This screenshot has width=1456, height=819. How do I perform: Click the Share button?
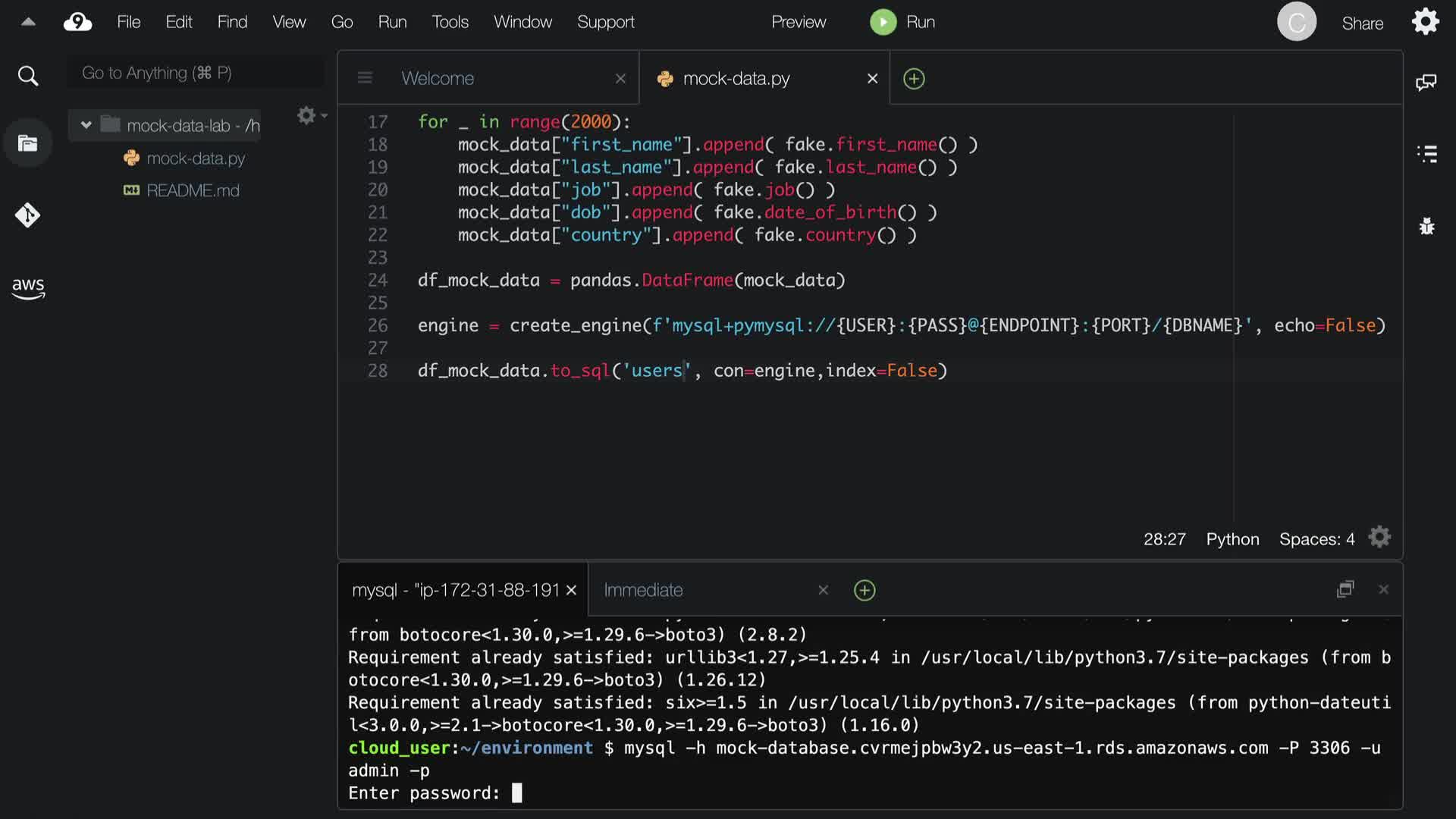[1362, 24]
